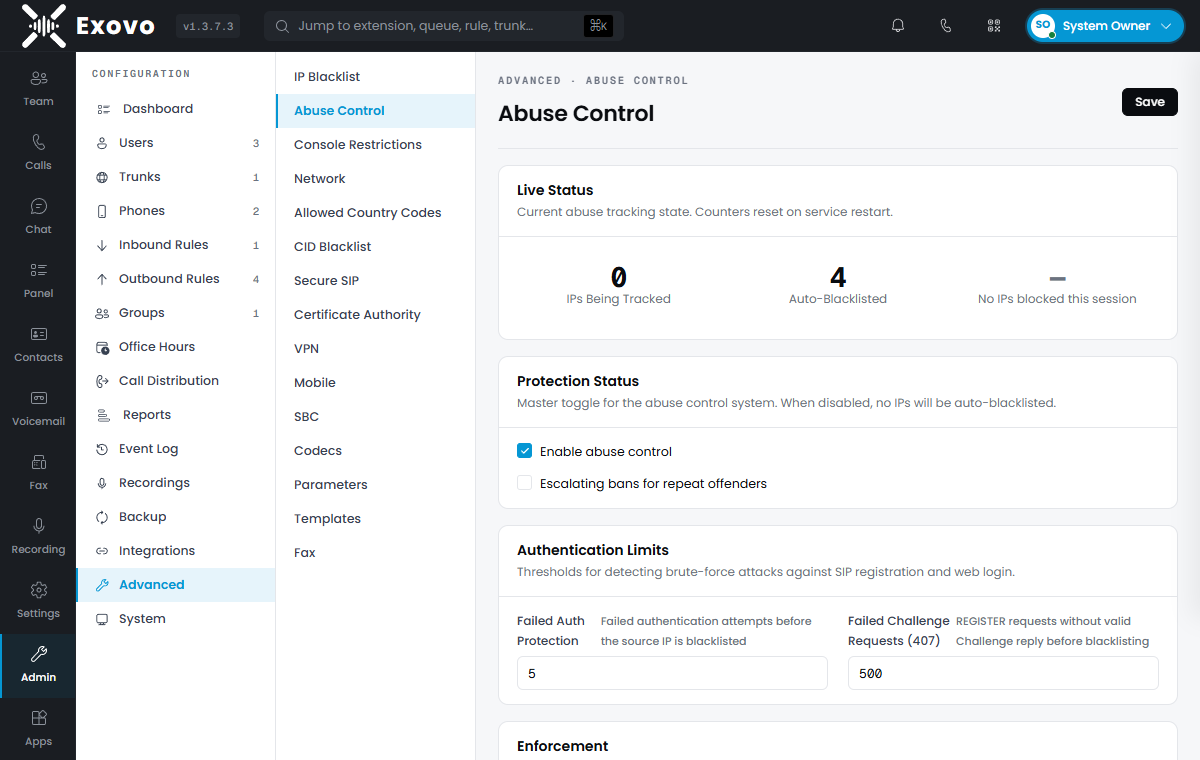
Task: Select Call Distribution in the Configuration menu
Action: click(176, 381)
